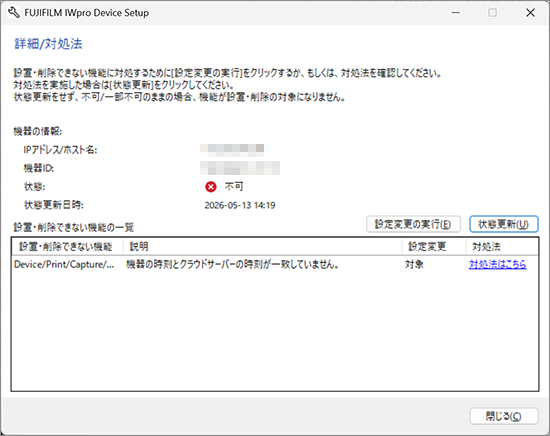Click the clock mismatch description cell

point(233,264)
